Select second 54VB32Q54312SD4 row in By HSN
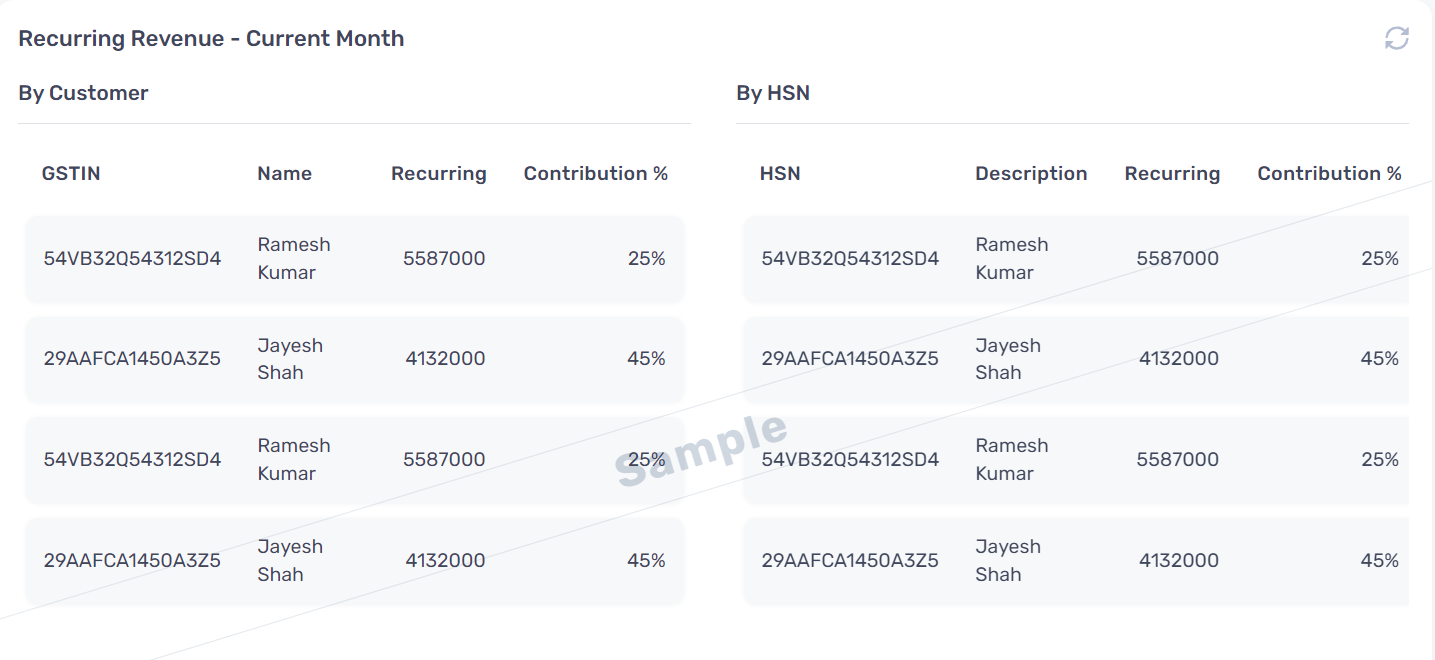 pos(1076,460)
